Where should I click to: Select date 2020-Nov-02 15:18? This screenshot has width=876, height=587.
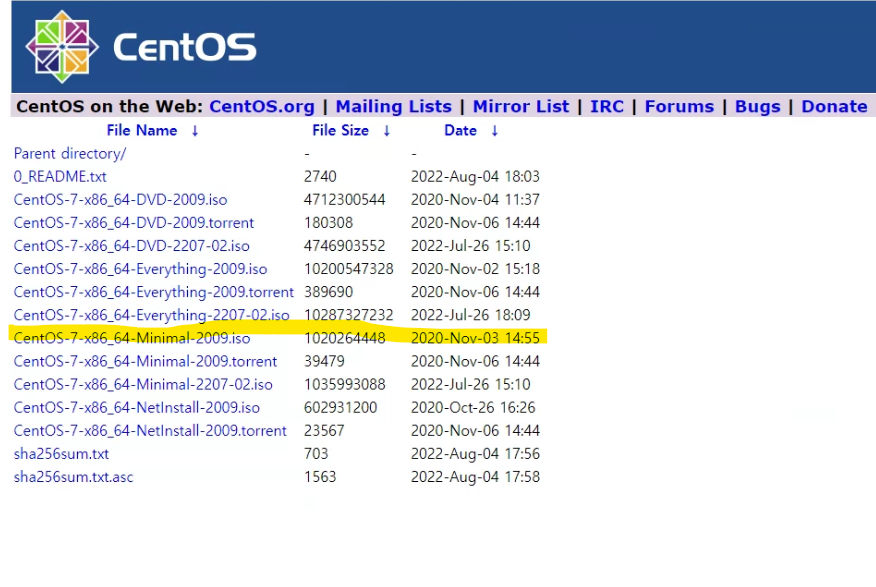point(475,269)
